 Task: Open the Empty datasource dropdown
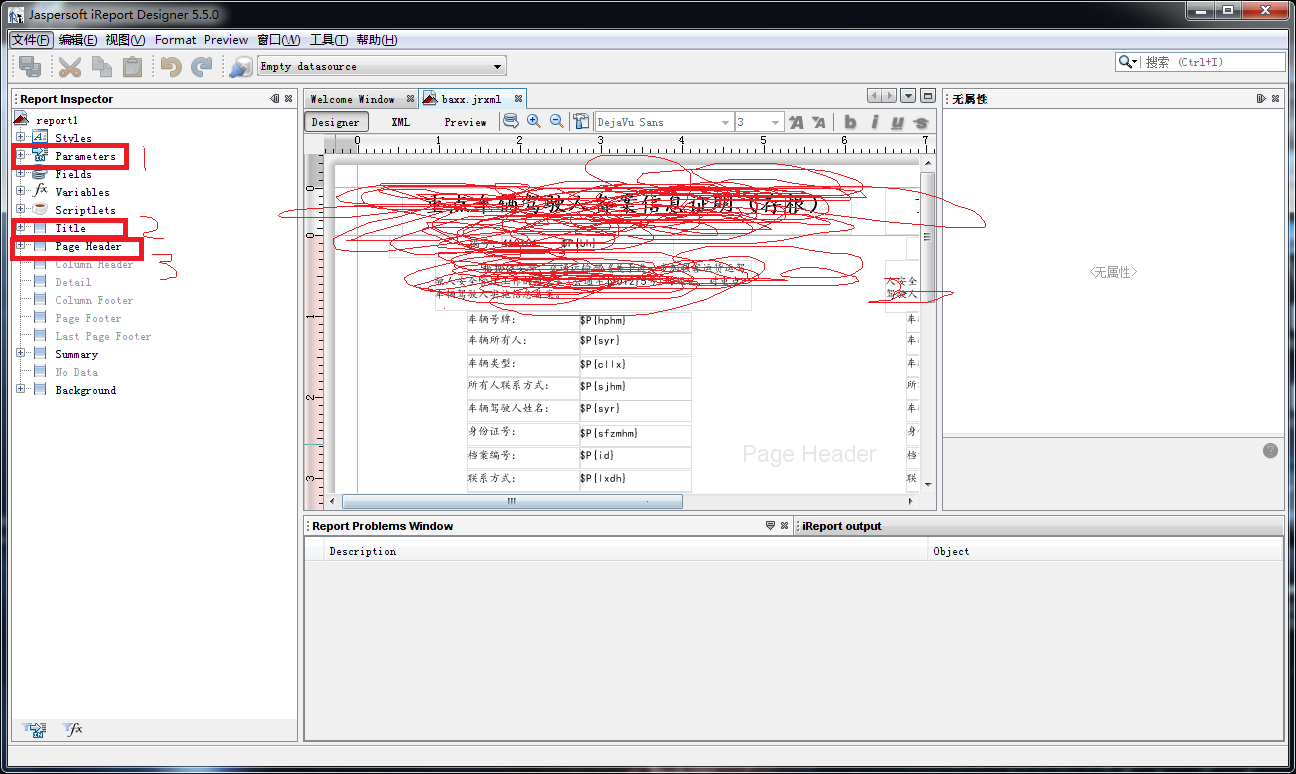pos(498,67)
